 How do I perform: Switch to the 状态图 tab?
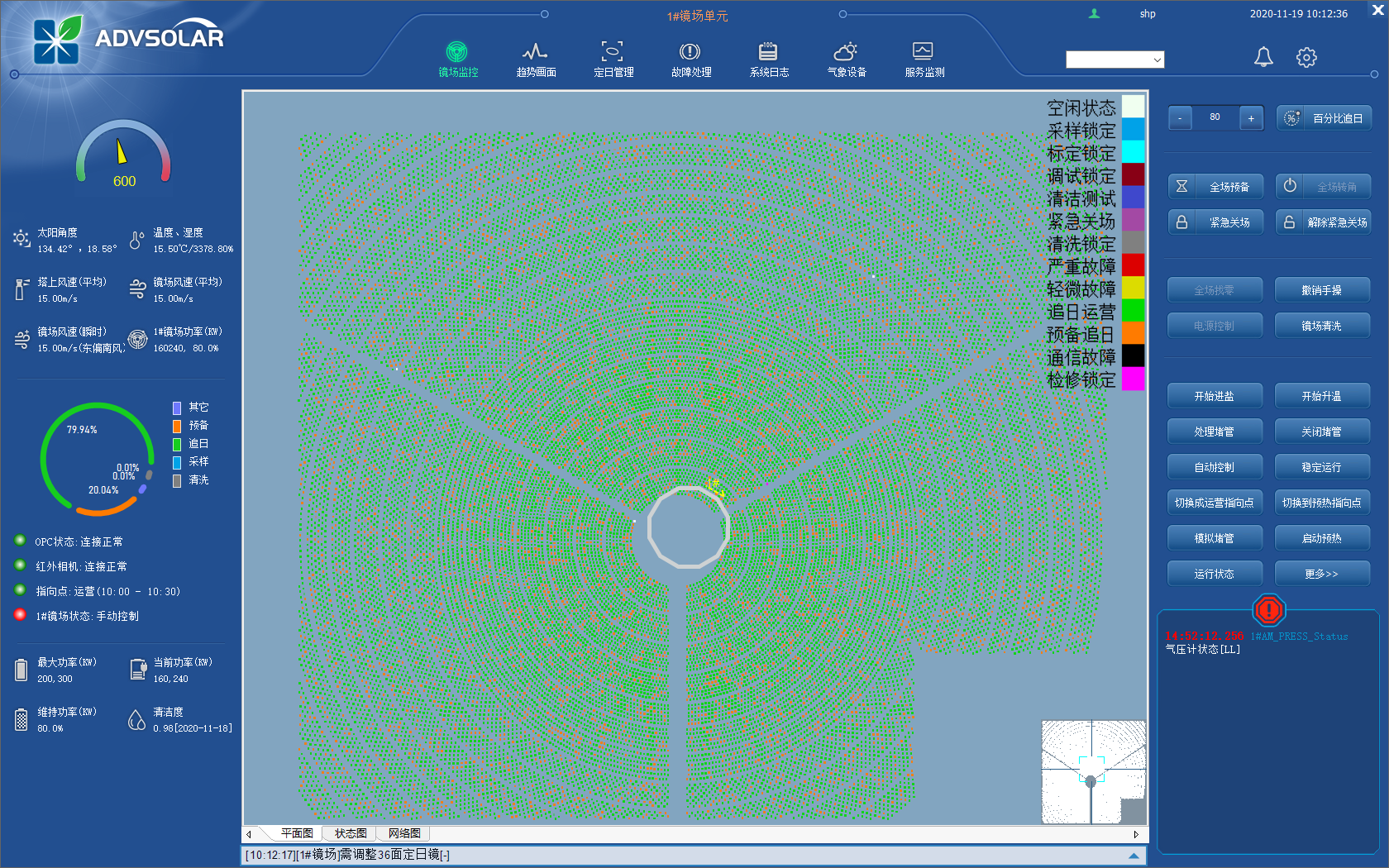[351, 833]
